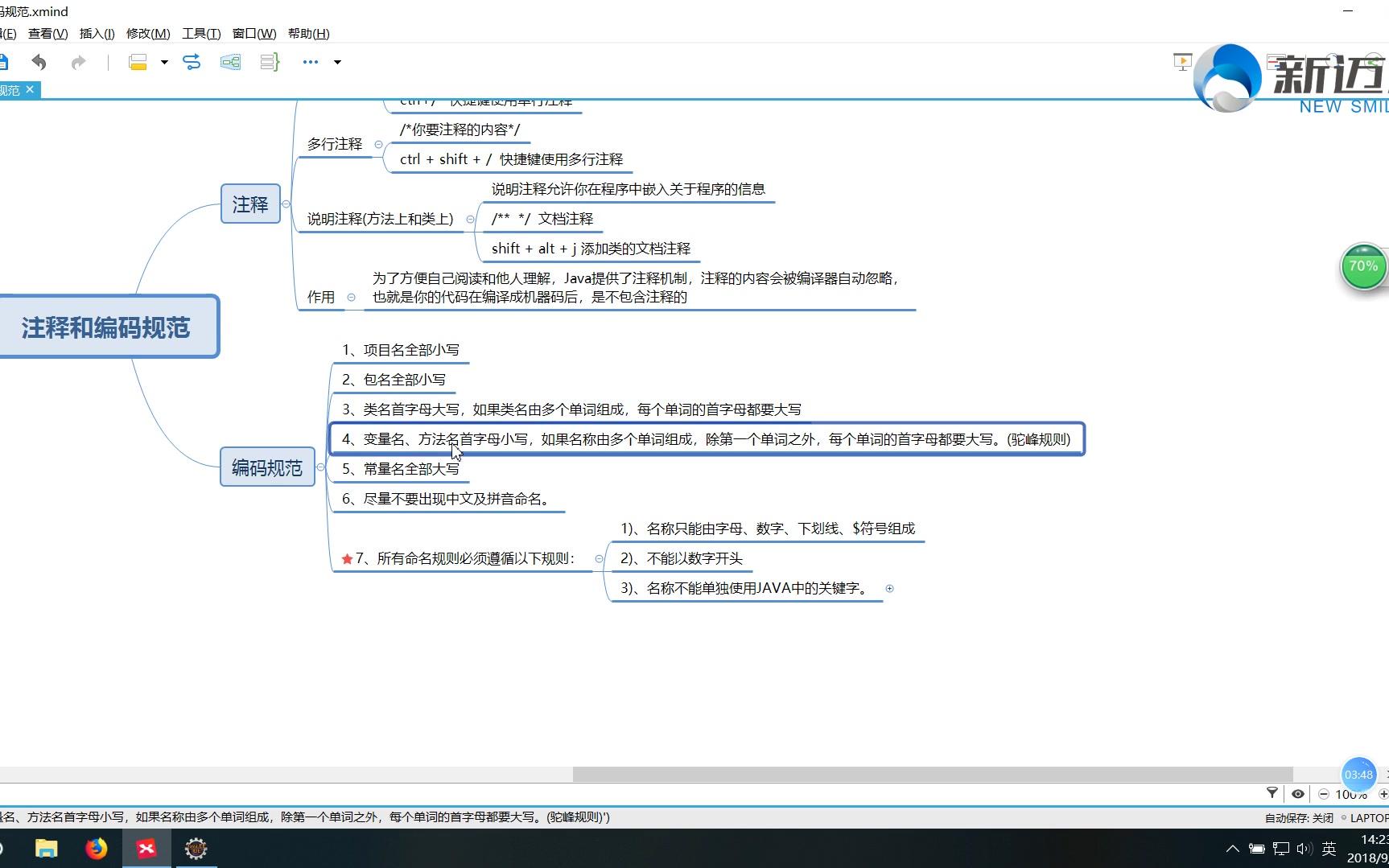Open the 窗口(W) menu
Image resolution: width=1389 pixels, height=868 pixels.
click(254, 33)
